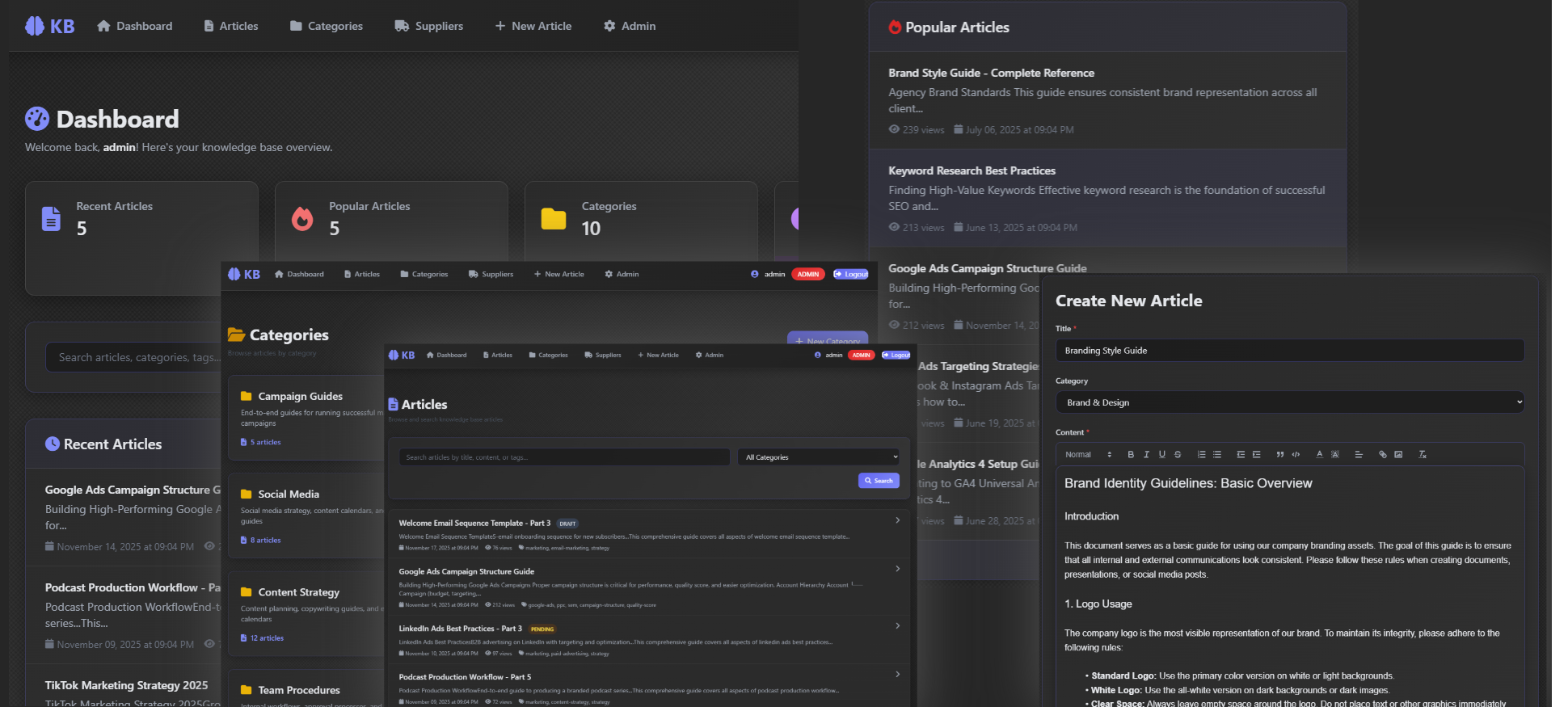The height and width of the screenshot is (707, 1568).
Task: Click the admin user icon in Categories window
Action: [x=755, y=274]
